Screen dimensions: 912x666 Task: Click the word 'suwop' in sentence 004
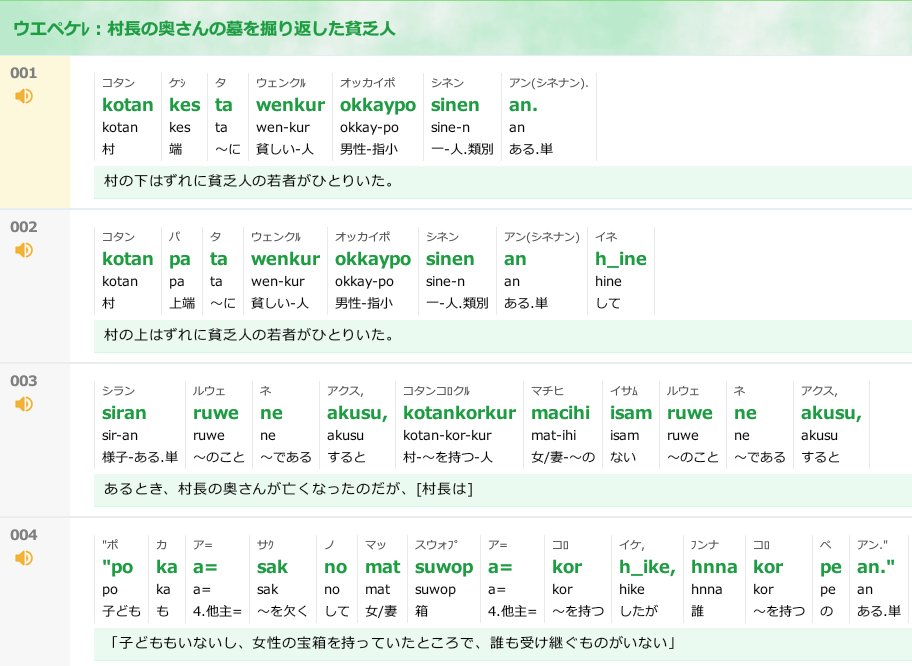click(442, 566)
